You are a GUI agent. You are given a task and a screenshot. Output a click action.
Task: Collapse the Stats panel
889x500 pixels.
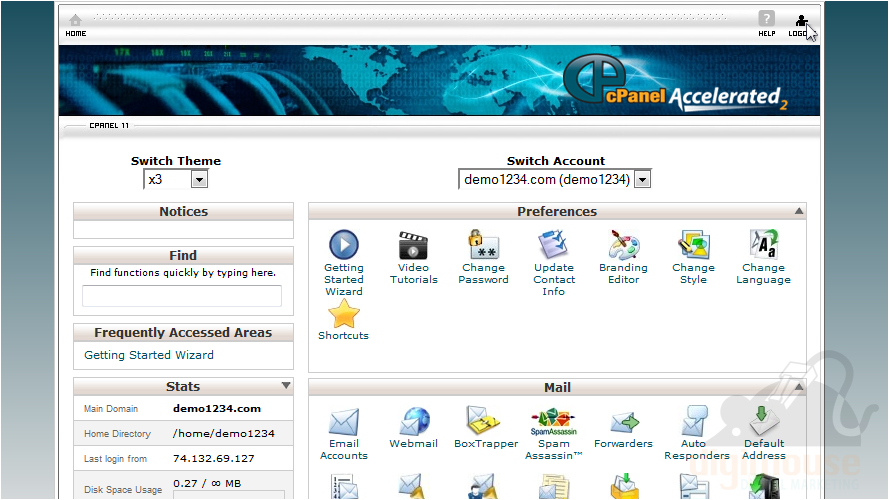[x=286, y=386]
